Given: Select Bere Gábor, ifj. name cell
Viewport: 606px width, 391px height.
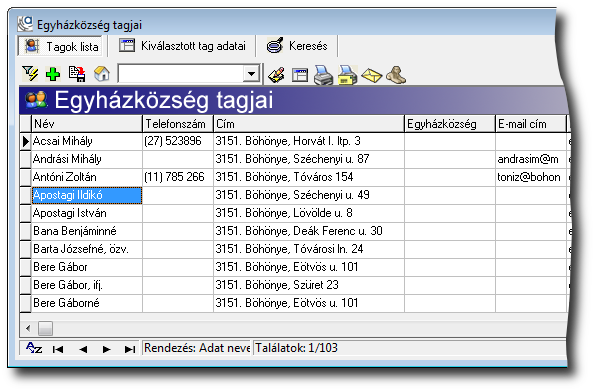Looking at the screenshot, I should coord(87,285).
